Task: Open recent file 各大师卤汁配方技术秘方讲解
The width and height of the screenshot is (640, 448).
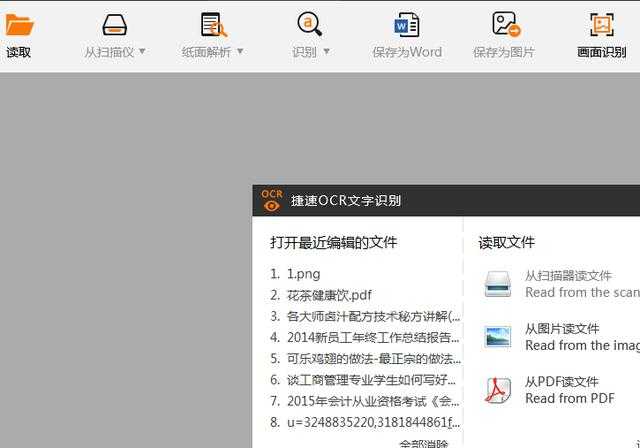Action: pos(365,316)
